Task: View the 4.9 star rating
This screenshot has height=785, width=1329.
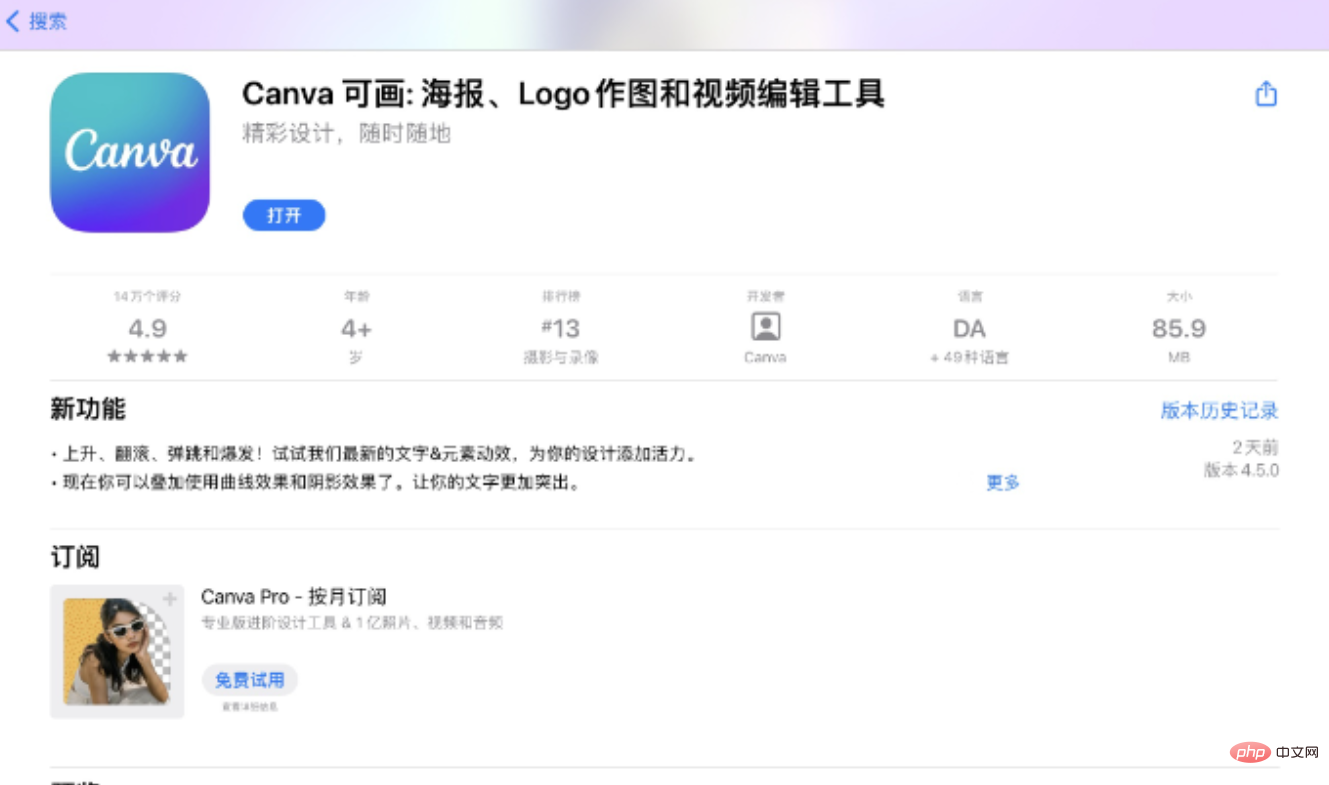Action: [147, 328]
